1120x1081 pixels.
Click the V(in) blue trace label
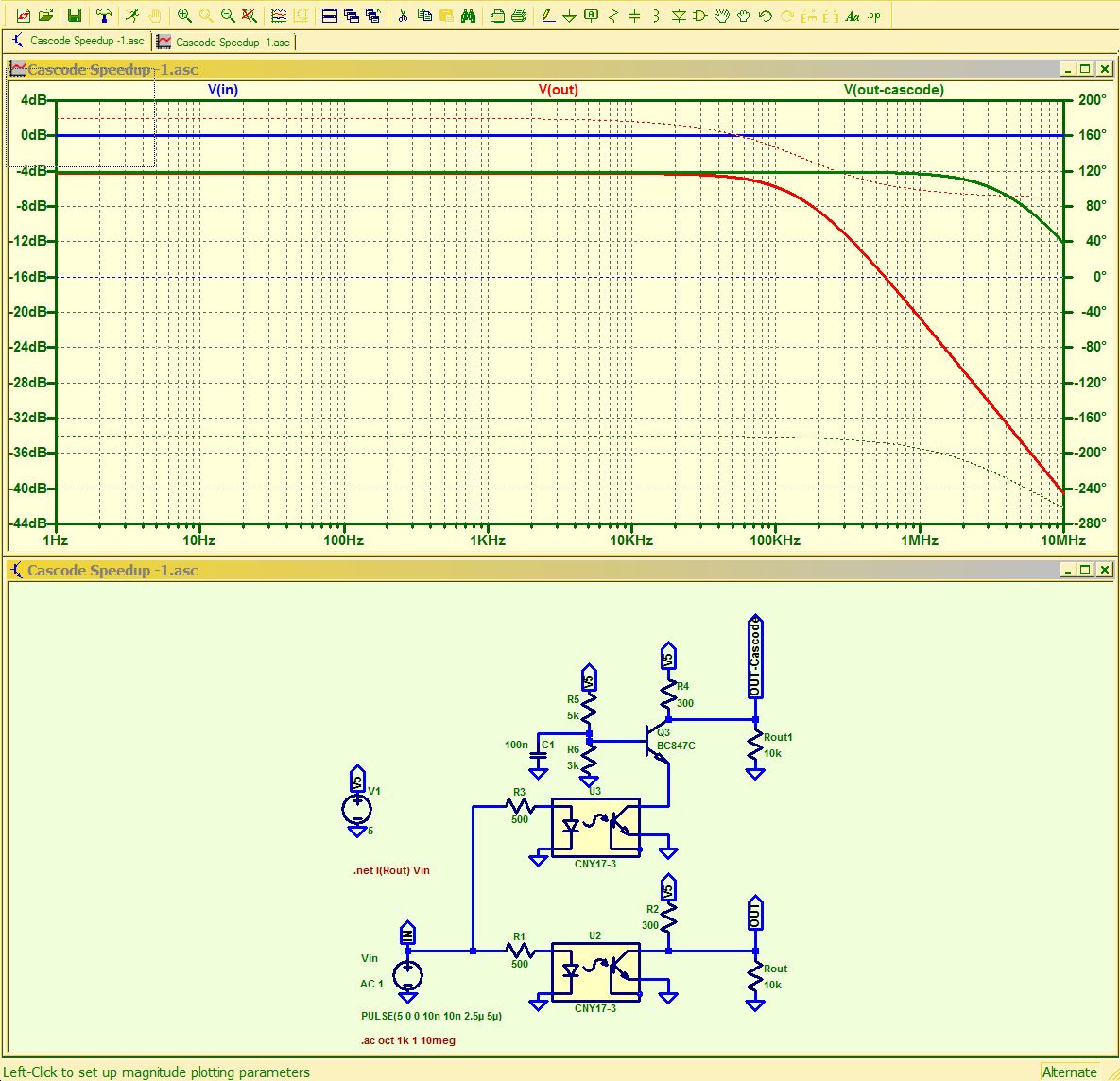click(223, 90)
